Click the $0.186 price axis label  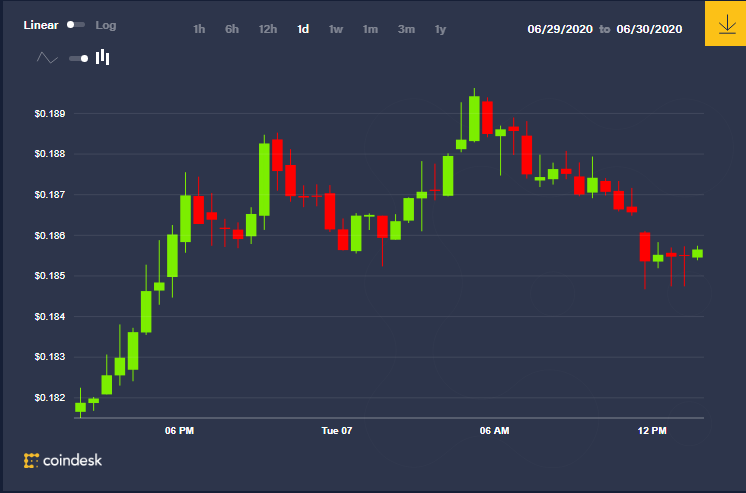pos(50,236)
